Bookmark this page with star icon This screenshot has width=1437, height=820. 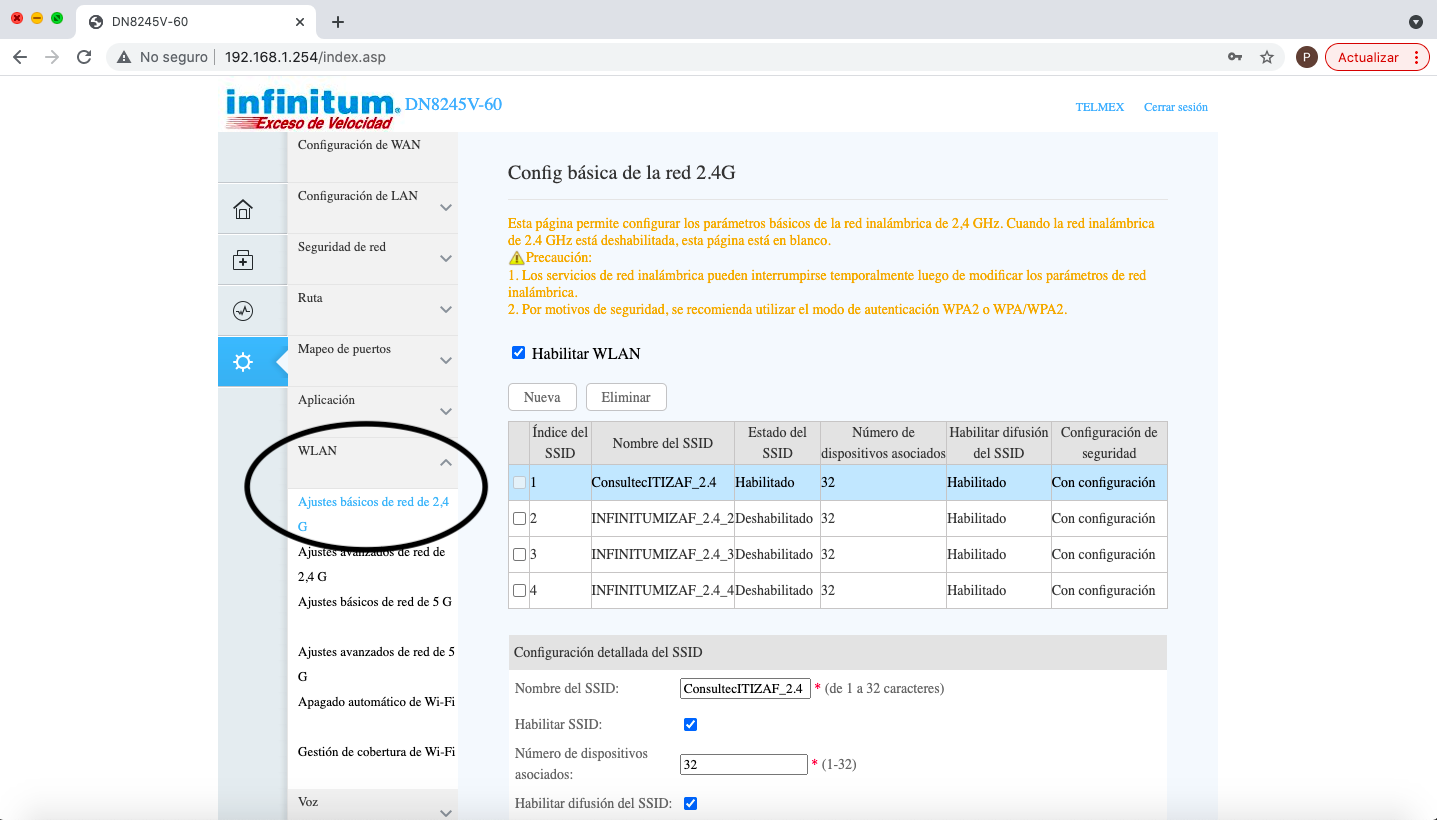point(1267,57)
